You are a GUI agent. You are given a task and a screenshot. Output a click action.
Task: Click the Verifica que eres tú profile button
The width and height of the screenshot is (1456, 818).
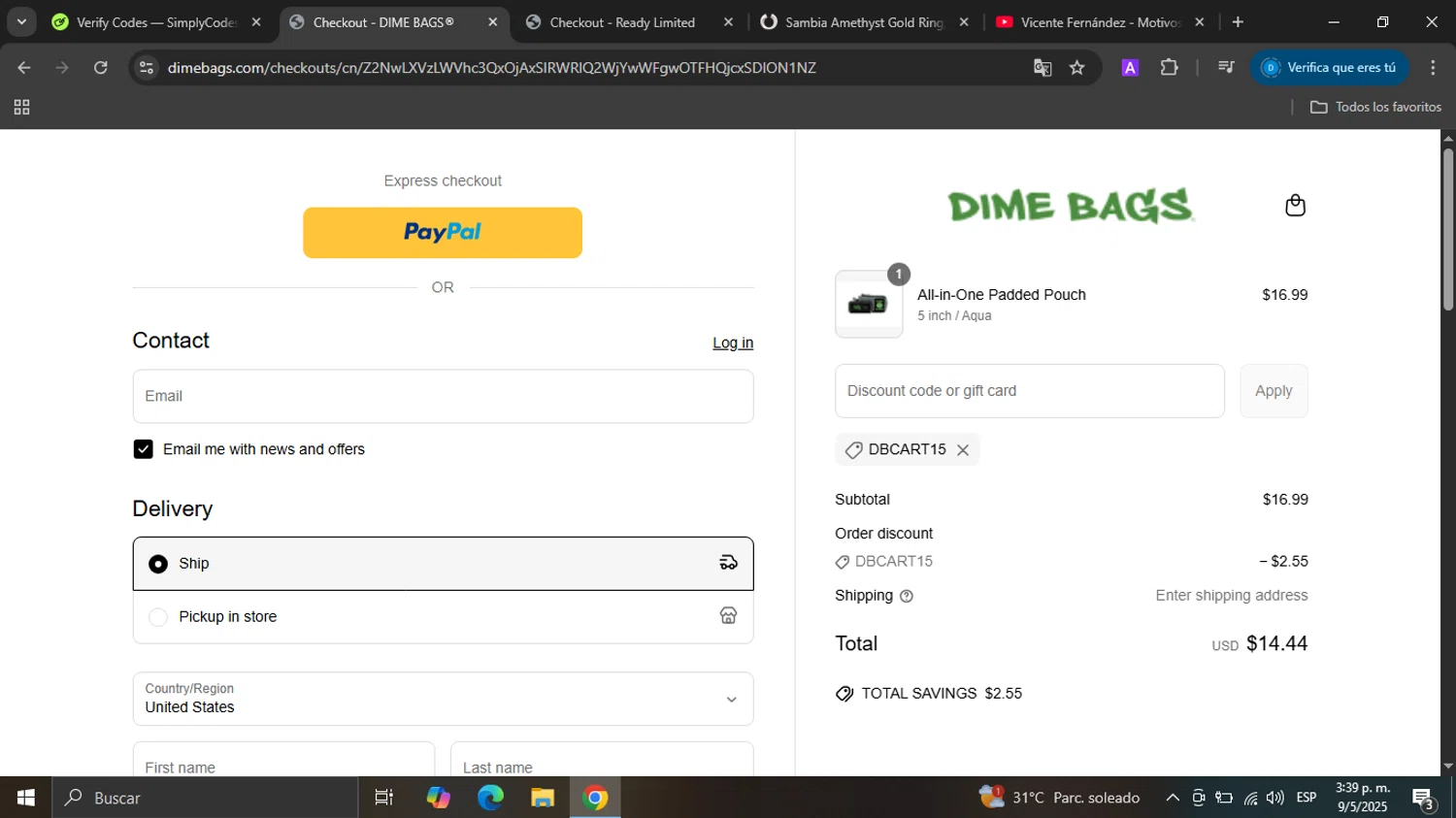pyautogui.click(x=1329, y=67)
